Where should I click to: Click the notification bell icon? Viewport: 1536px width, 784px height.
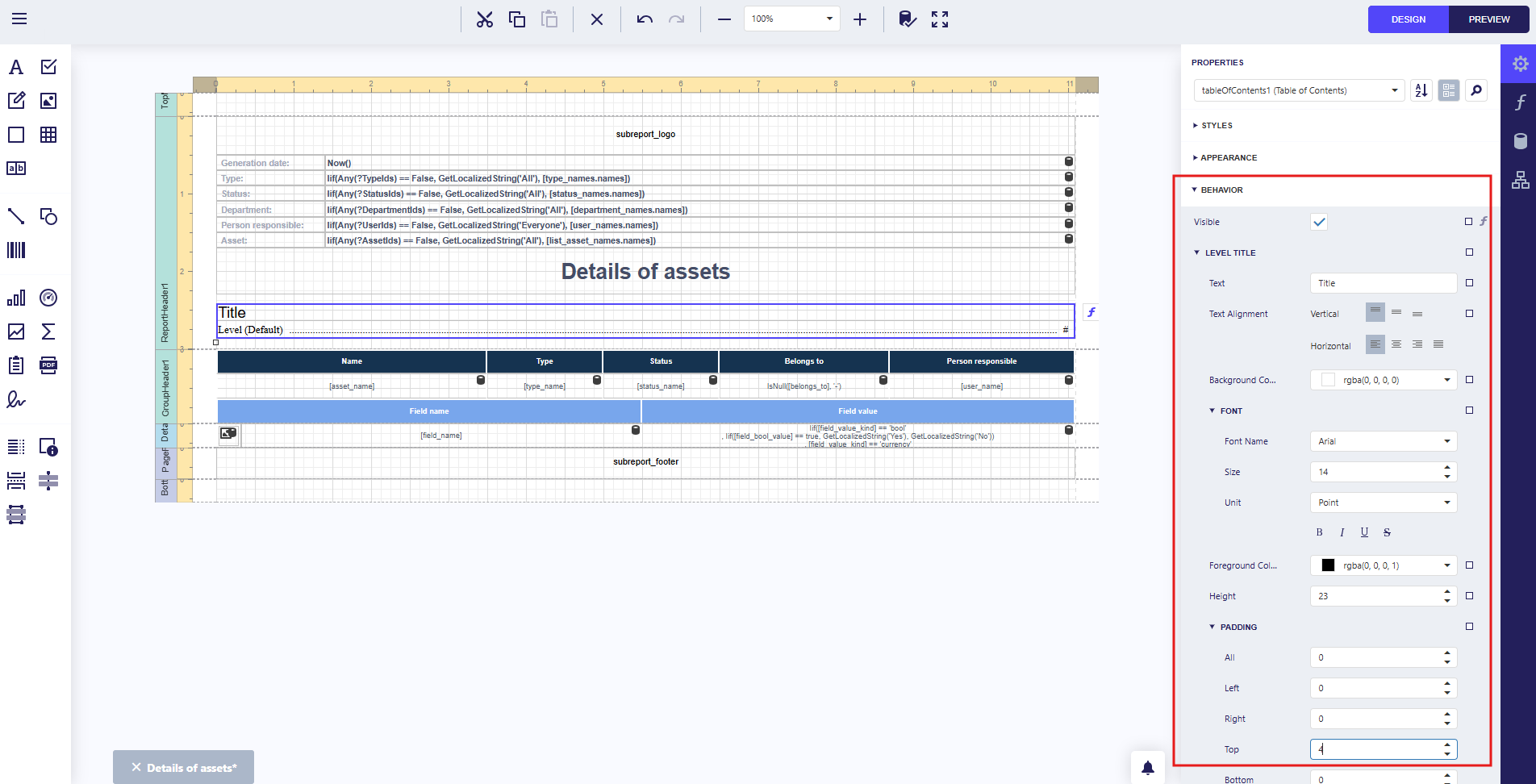click(1147, 767)
